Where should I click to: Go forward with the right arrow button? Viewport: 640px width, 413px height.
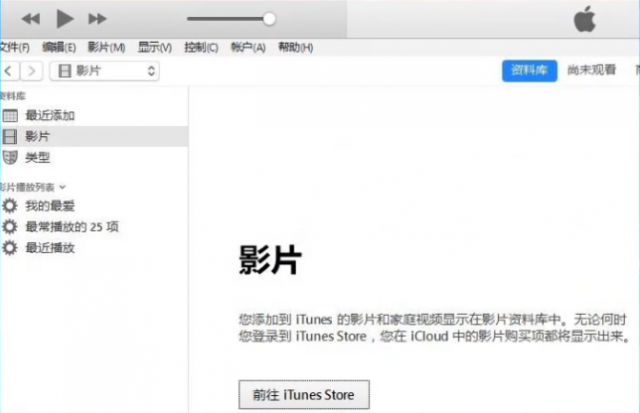tap(31, 71)
